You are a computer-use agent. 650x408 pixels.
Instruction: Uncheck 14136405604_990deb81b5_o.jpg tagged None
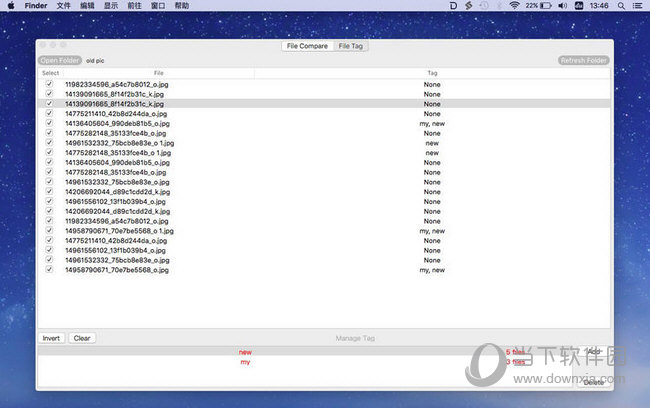[49, 162]
